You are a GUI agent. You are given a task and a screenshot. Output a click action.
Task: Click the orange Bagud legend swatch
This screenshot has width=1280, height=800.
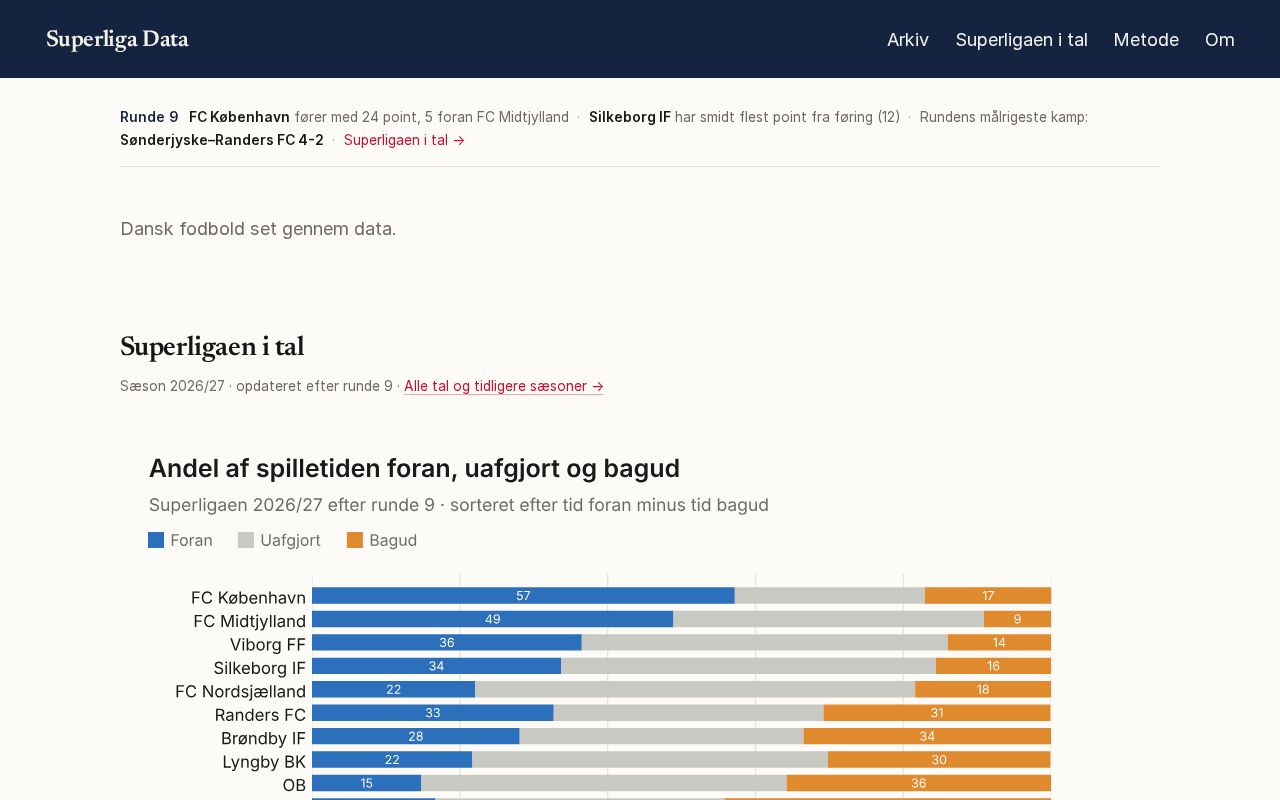[355, 540]
